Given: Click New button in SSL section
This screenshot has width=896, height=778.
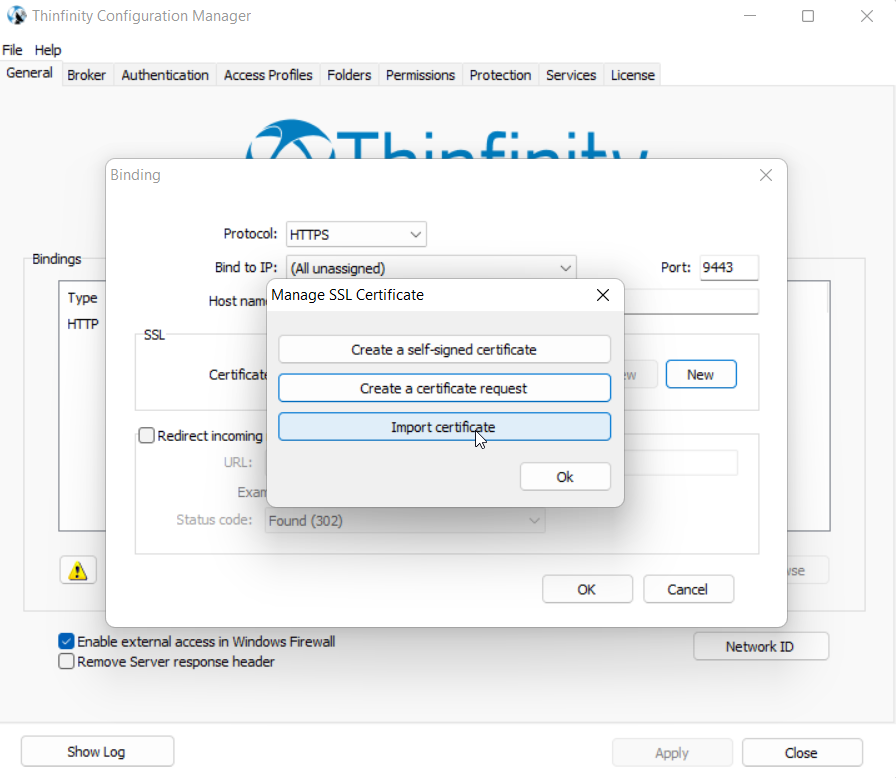Looking at the screenshot, I should [x=701, y=374].
